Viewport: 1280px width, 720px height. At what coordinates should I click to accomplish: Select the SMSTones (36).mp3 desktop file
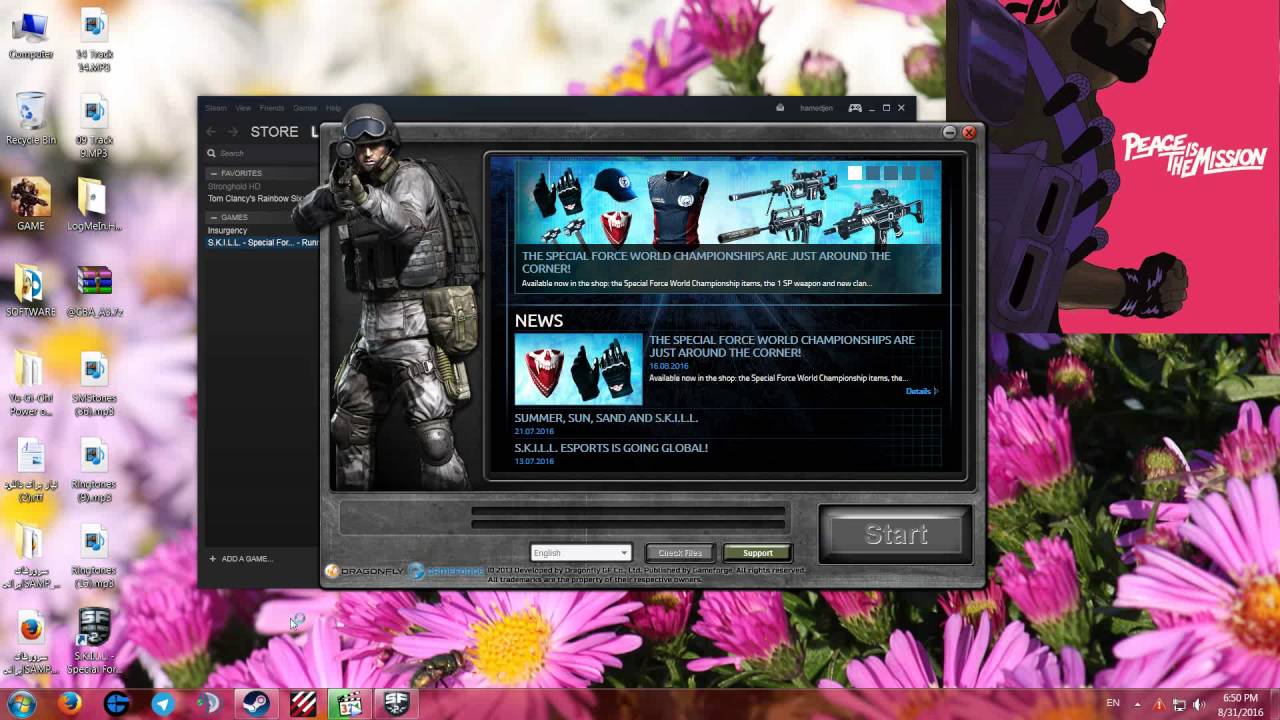coord(94,385)
